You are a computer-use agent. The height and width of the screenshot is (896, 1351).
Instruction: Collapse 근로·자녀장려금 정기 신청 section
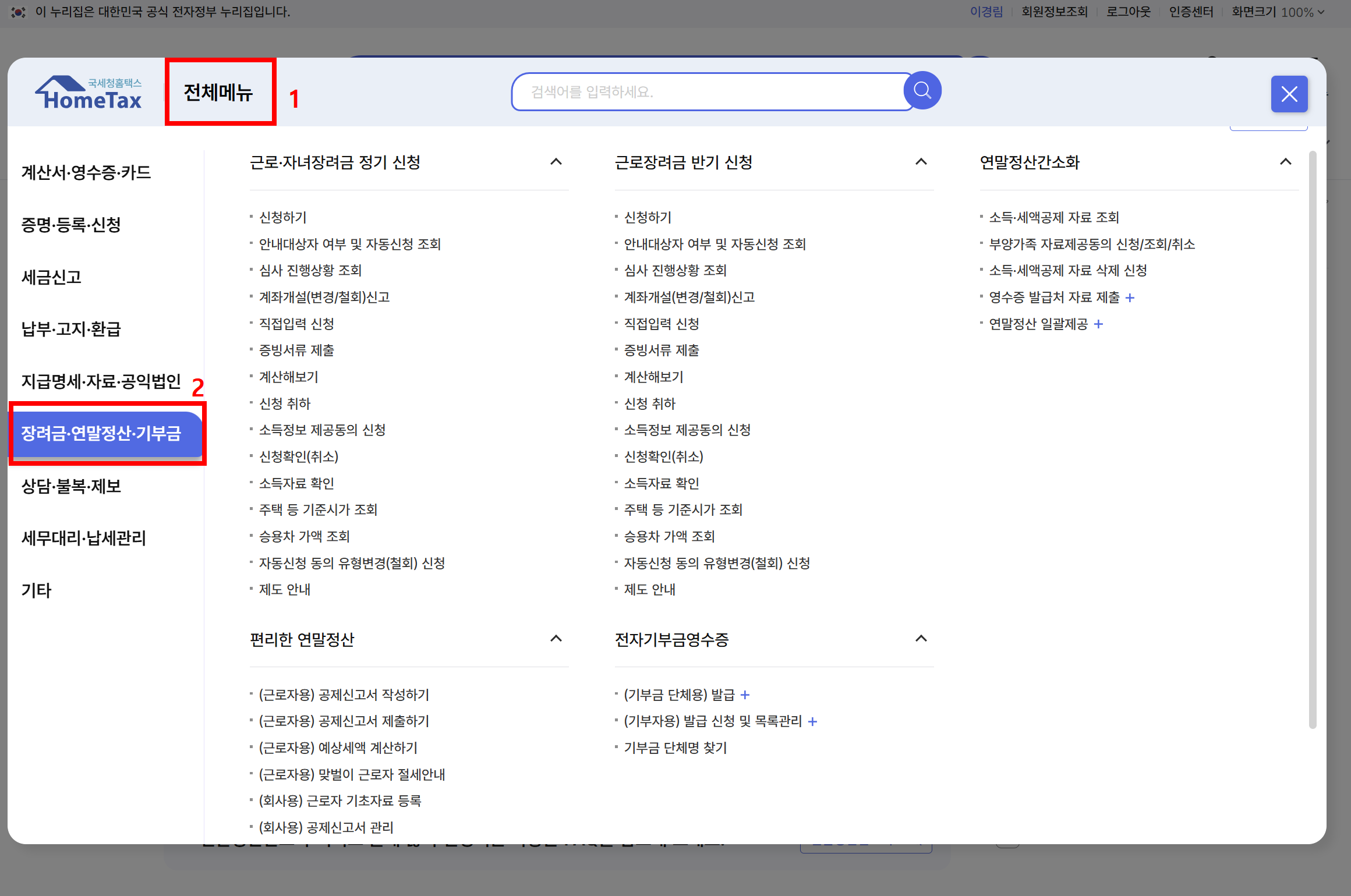[556, 162]
